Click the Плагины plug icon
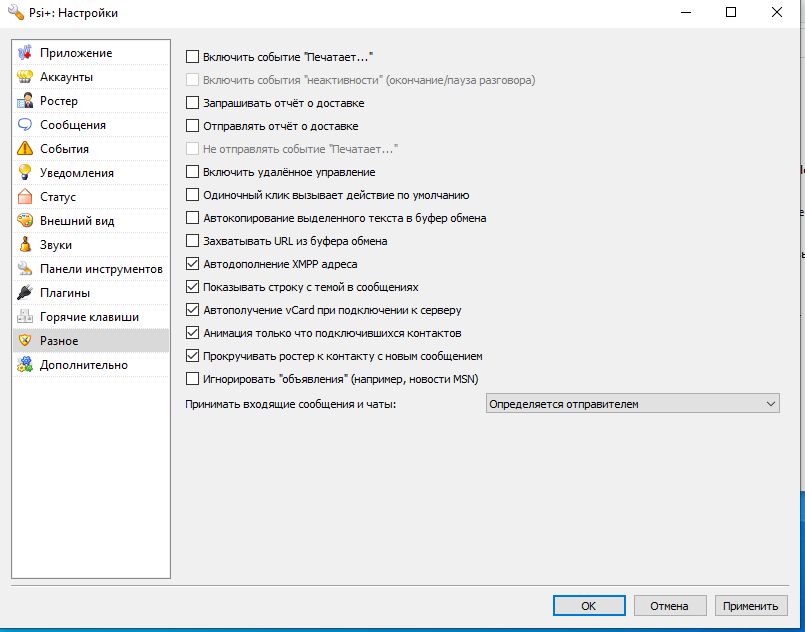805x632 pixels. [26, 293]
